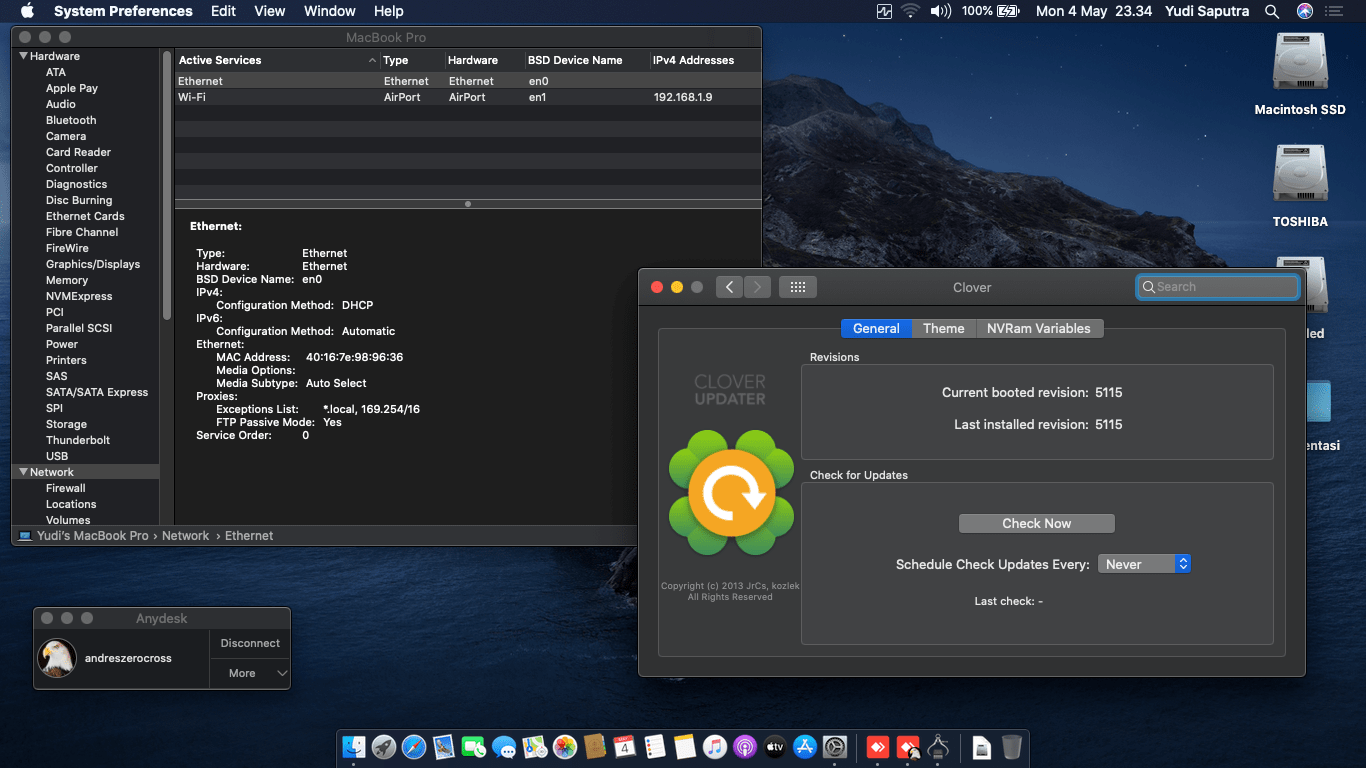Open the View menu
The height and width of the screenshot is (768, 1366).
pos(270,11)
